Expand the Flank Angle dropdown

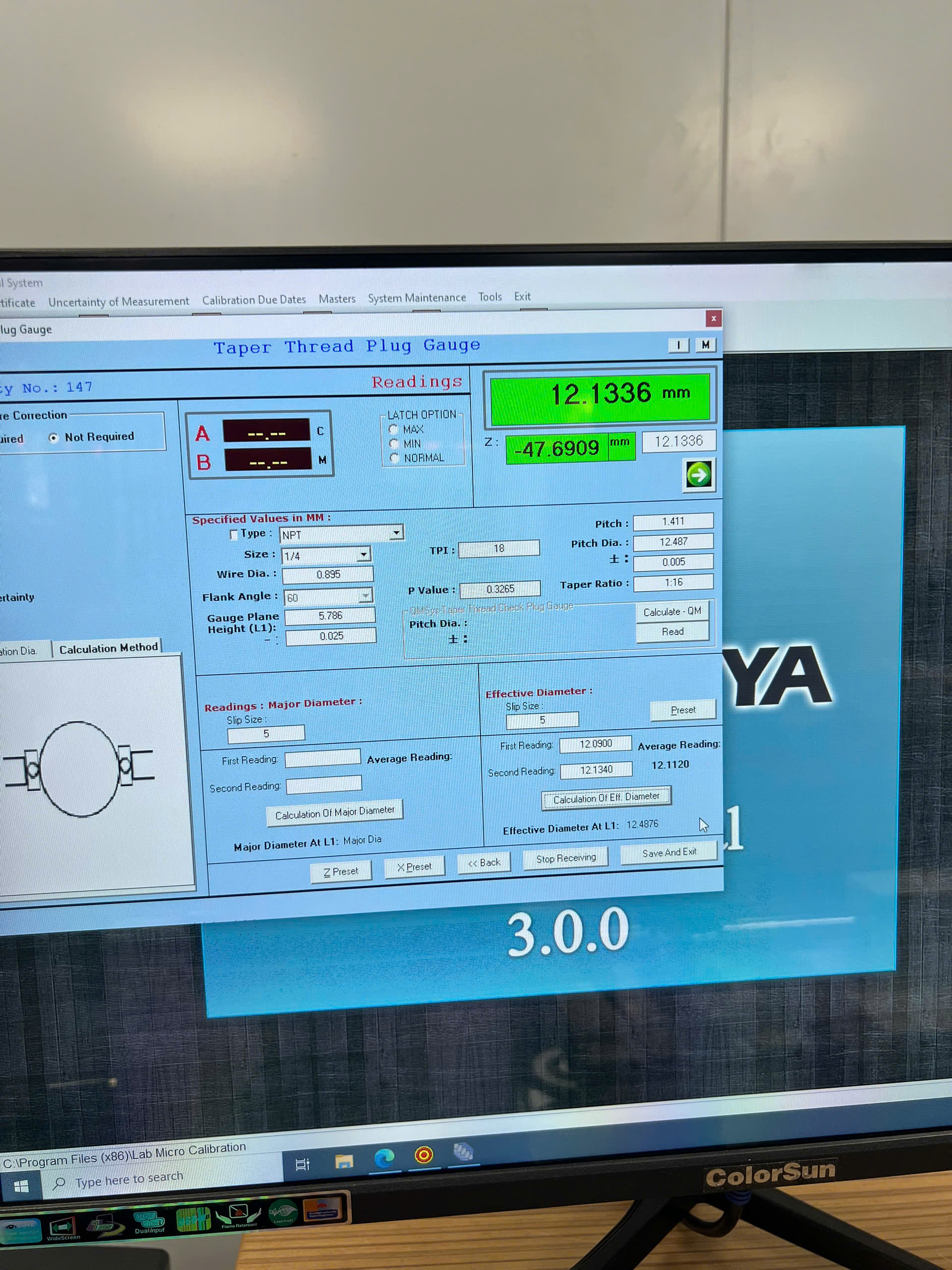click(365, 596)
